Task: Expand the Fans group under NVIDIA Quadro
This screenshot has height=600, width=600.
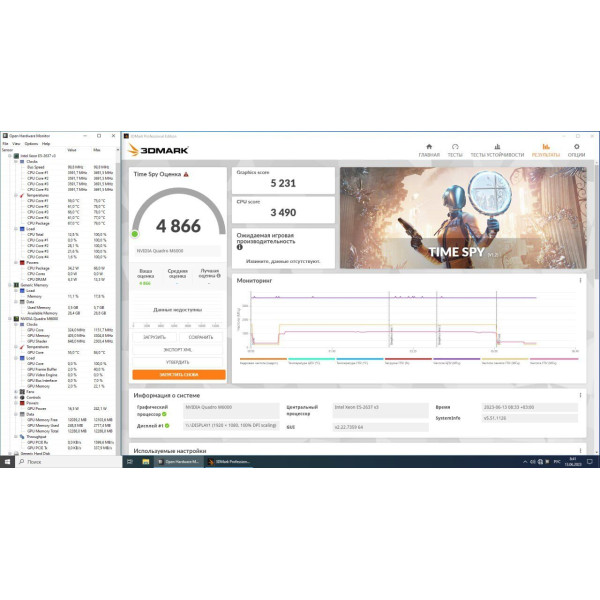Action: 16,392
